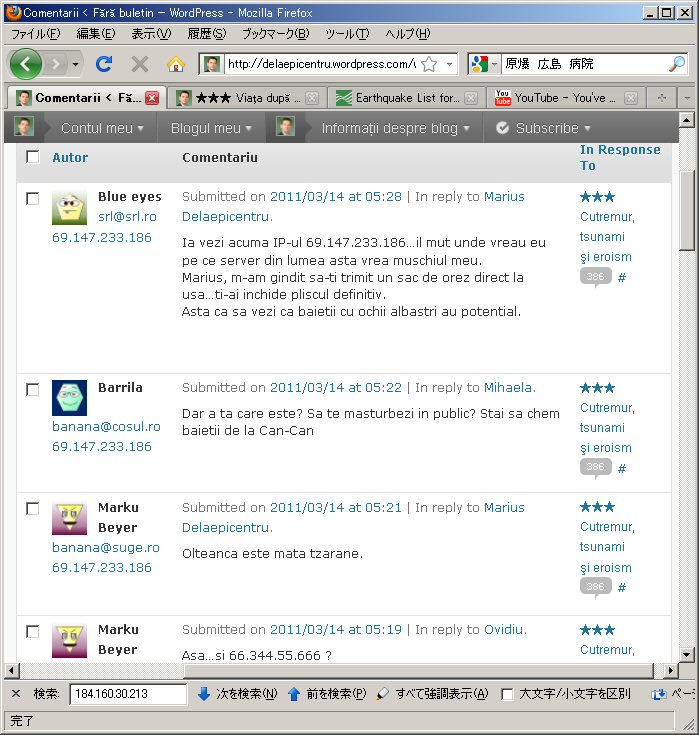Check the Blue eyes comment checkbox

click(33, 198)
